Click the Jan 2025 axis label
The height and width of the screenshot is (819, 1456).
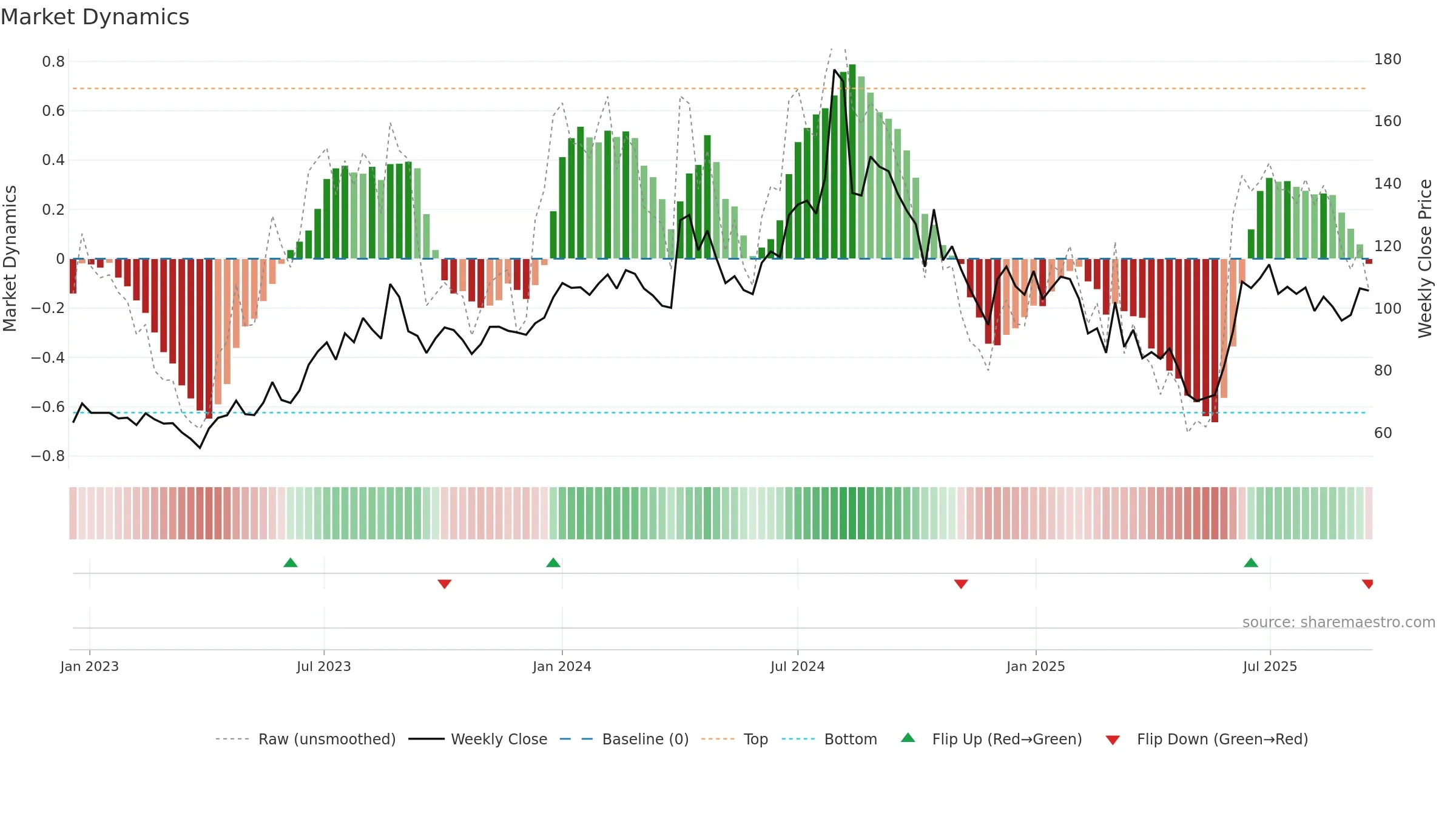tap(1036, 666)
